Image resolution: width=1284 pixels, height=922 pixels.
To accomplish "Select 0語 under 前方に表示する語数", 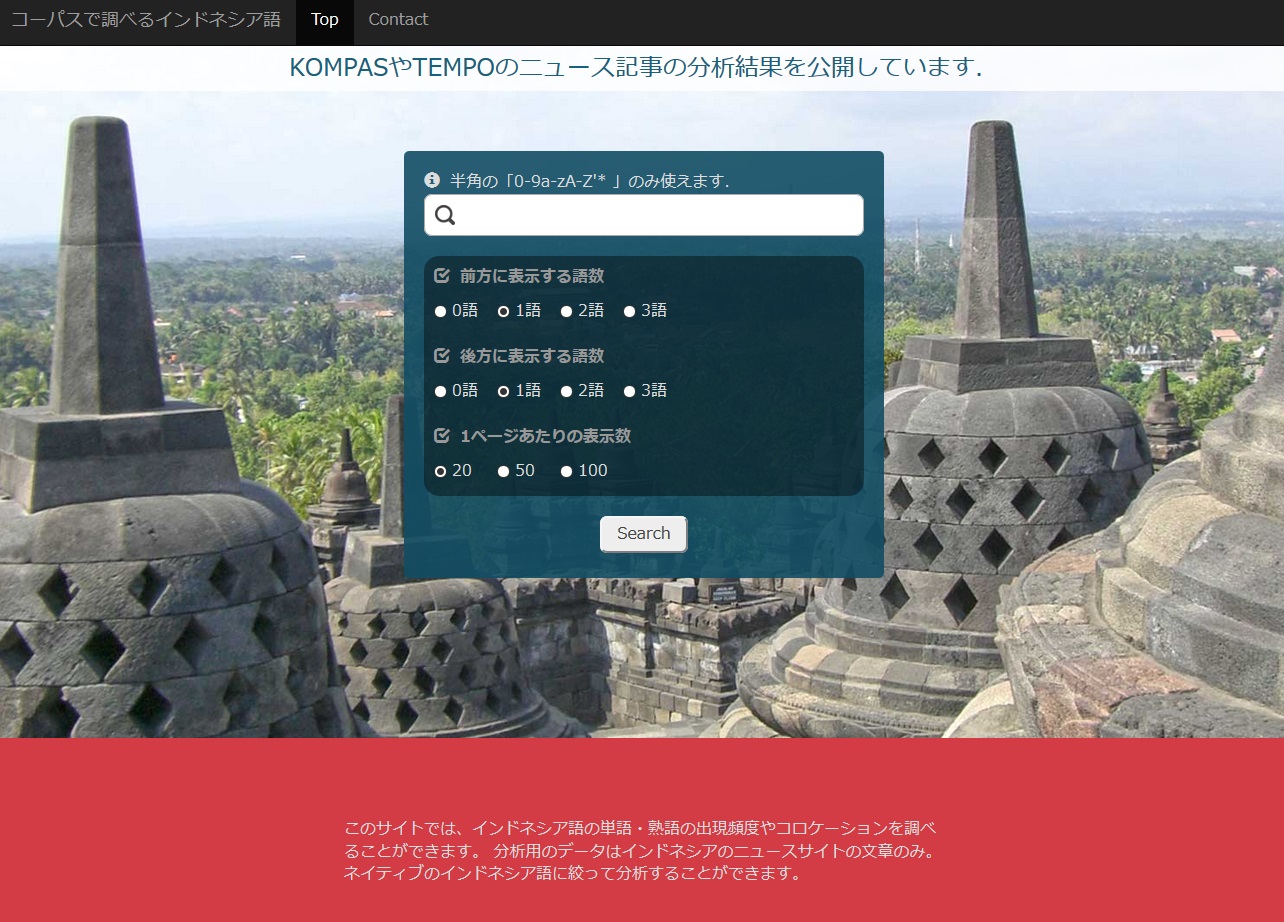I will click(440, 311).
